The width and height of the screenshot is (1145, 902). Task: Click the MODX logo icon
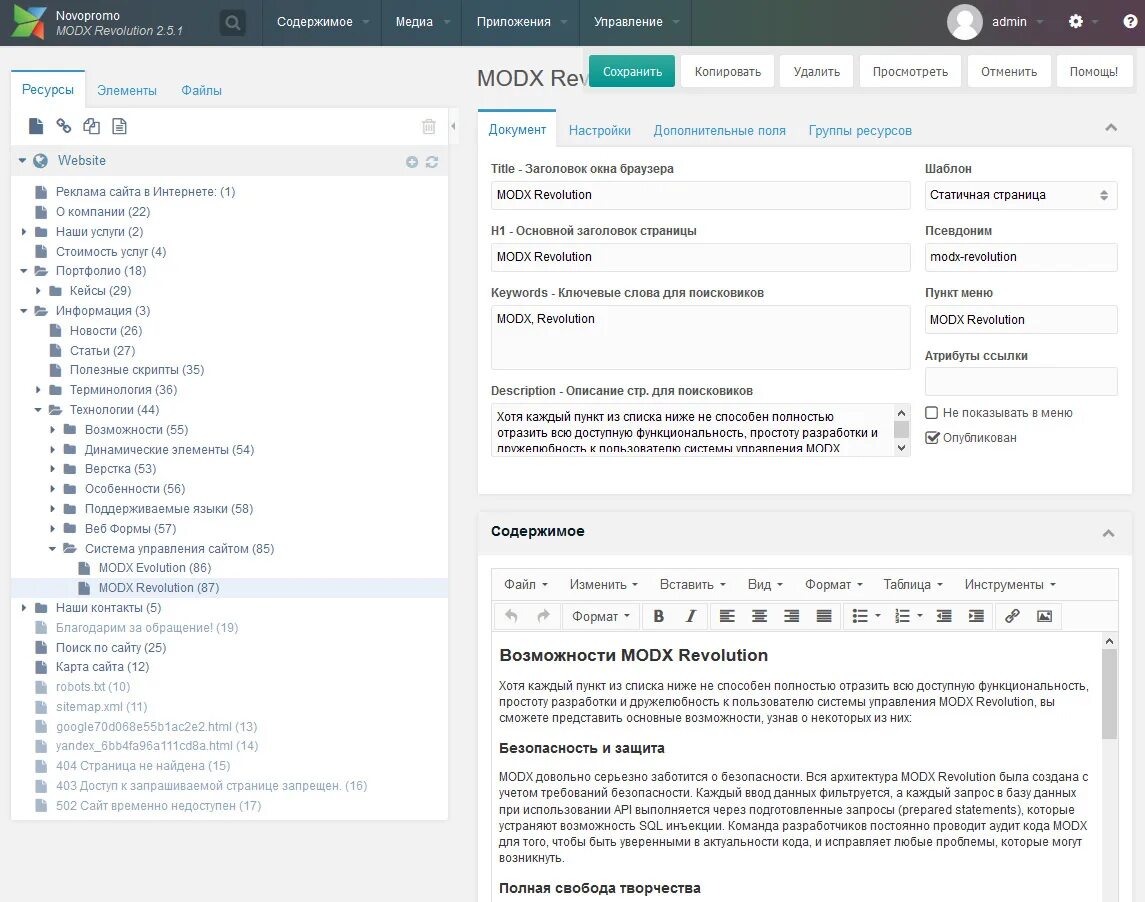[x=28, y=22]
